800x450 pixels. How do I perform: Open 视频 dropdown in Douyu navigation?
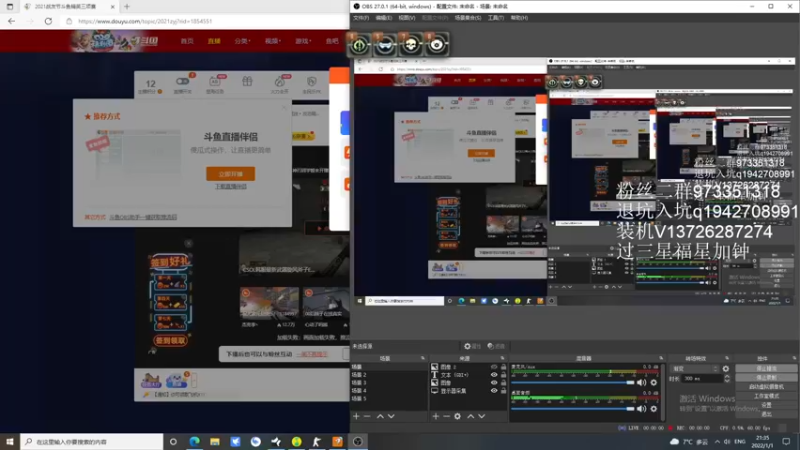[272, 41]
